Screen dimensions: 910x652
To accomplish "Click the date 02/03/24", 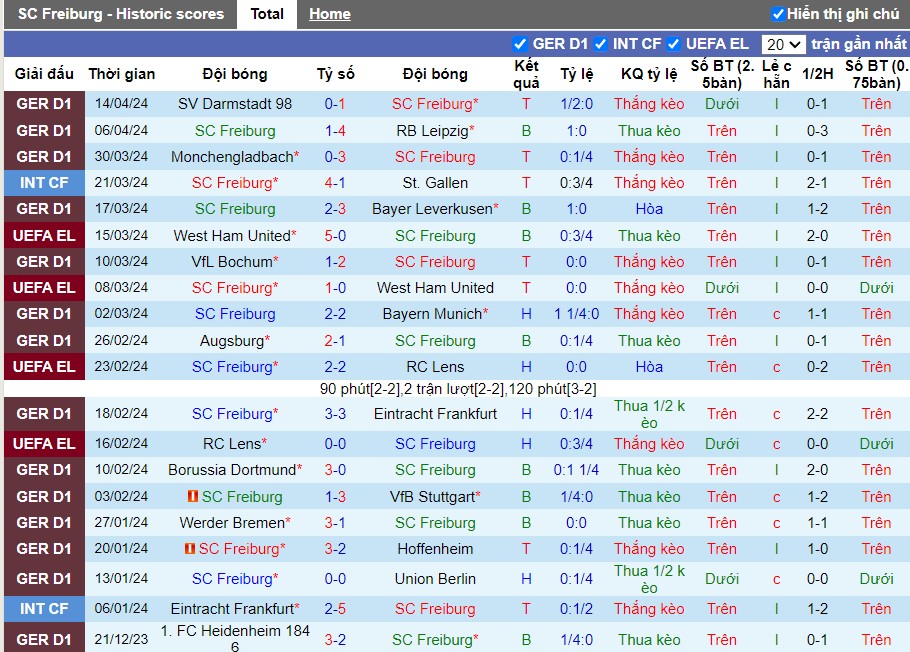I will [x=121, y=314].
